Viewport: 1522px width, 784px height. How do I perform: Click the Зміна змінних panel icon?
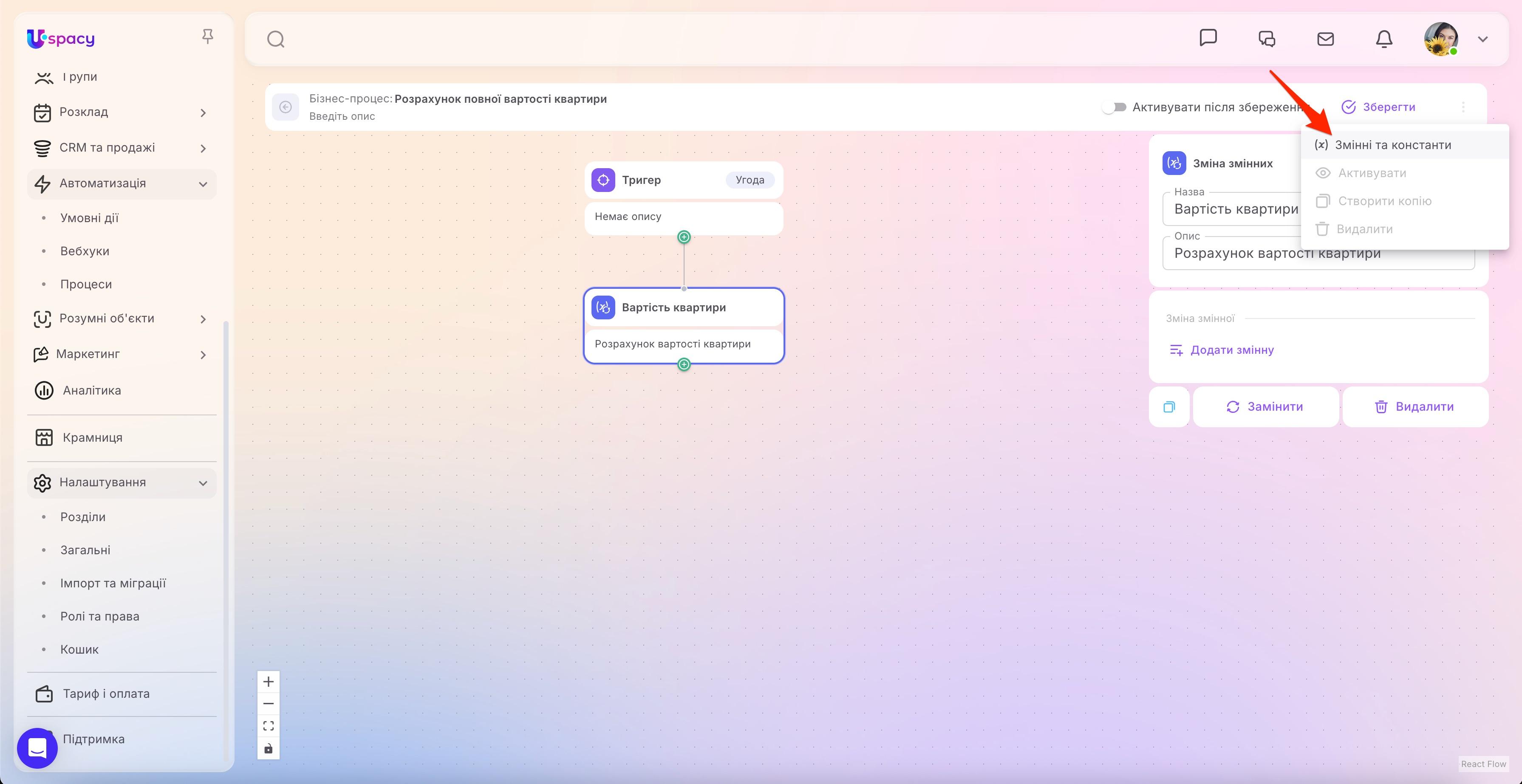coord(1174,163)
